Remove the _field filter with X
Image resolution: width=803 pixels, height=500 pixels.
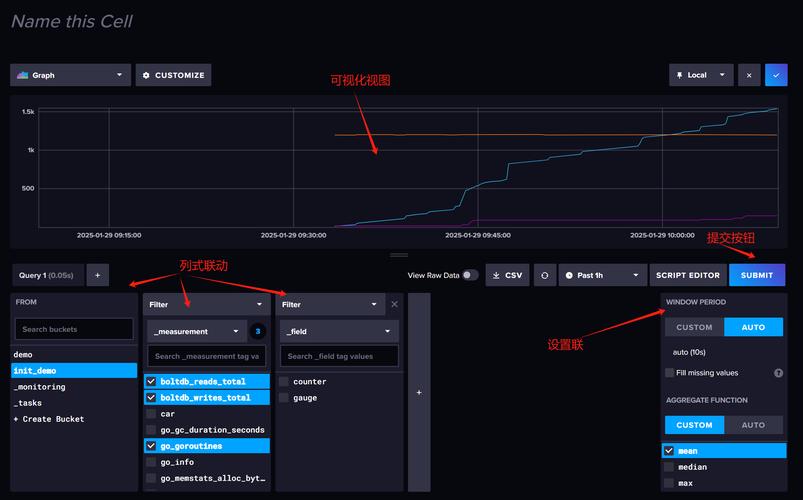click(x=394, y=304)
